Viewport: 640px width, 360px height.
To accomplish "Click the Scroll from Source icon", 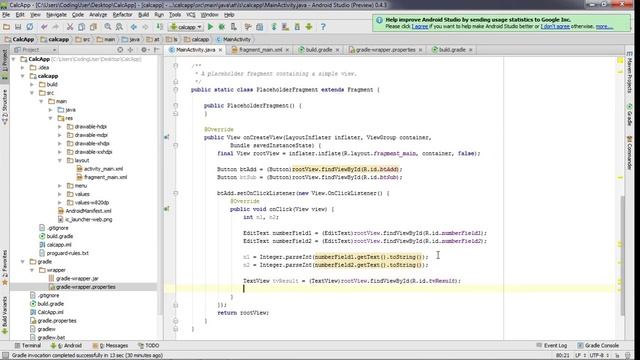I will (x=120, y=50).
